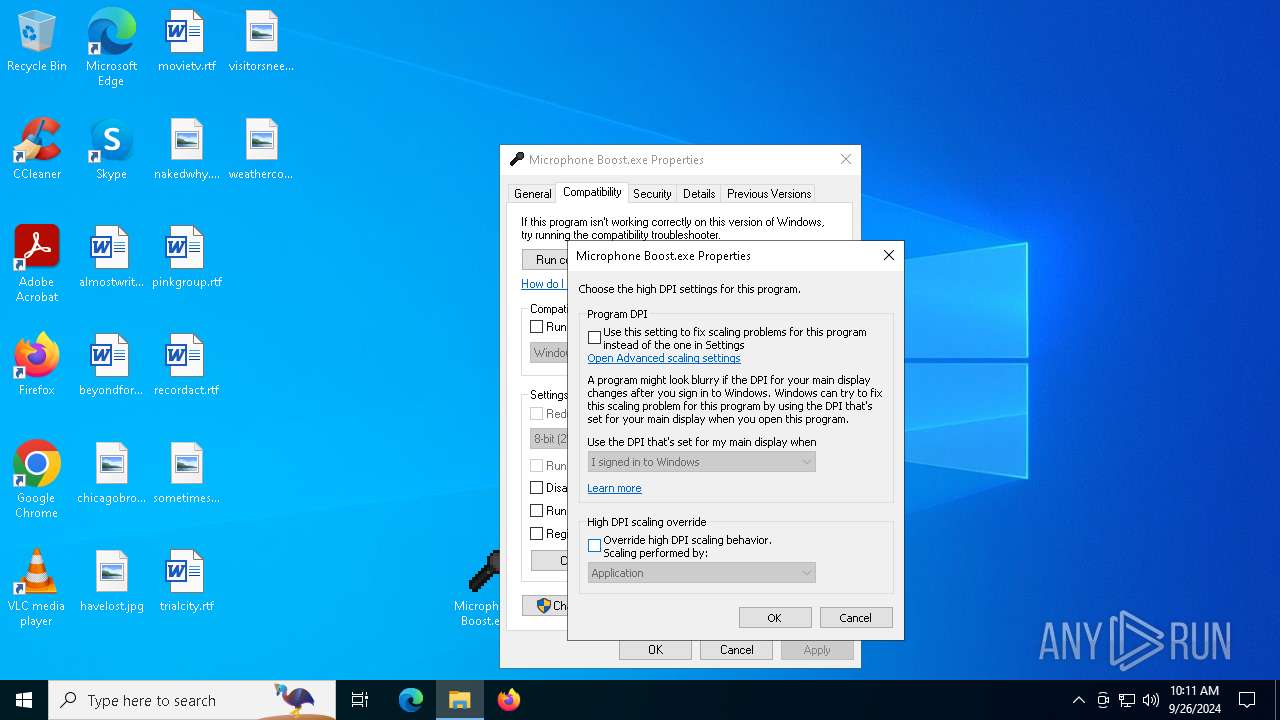Select the havelost.jpg image file
The image size is (1280, 720).
(111, 582)
